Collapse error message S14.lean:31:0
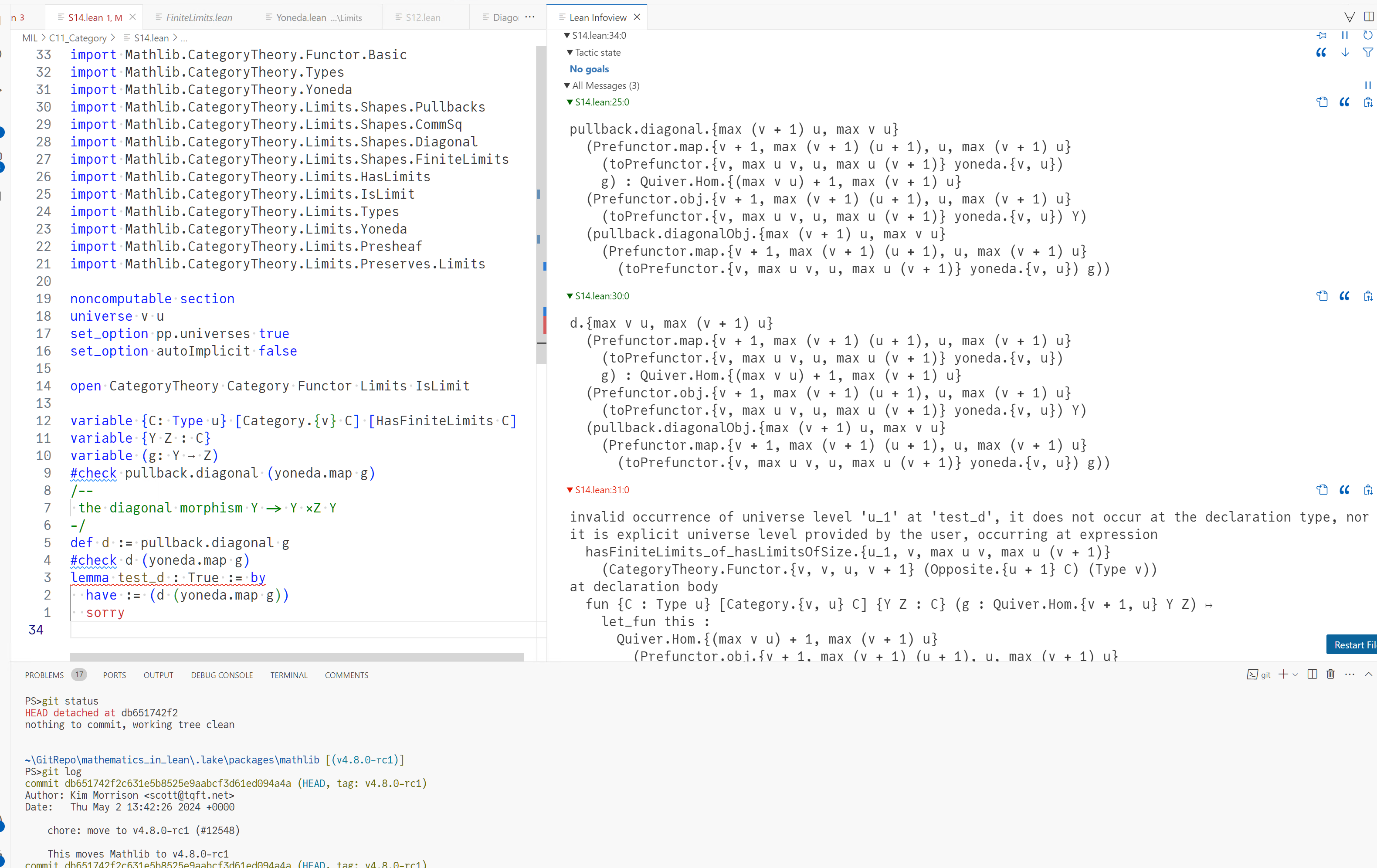The image size is (1377, 868). pos(570,490)
